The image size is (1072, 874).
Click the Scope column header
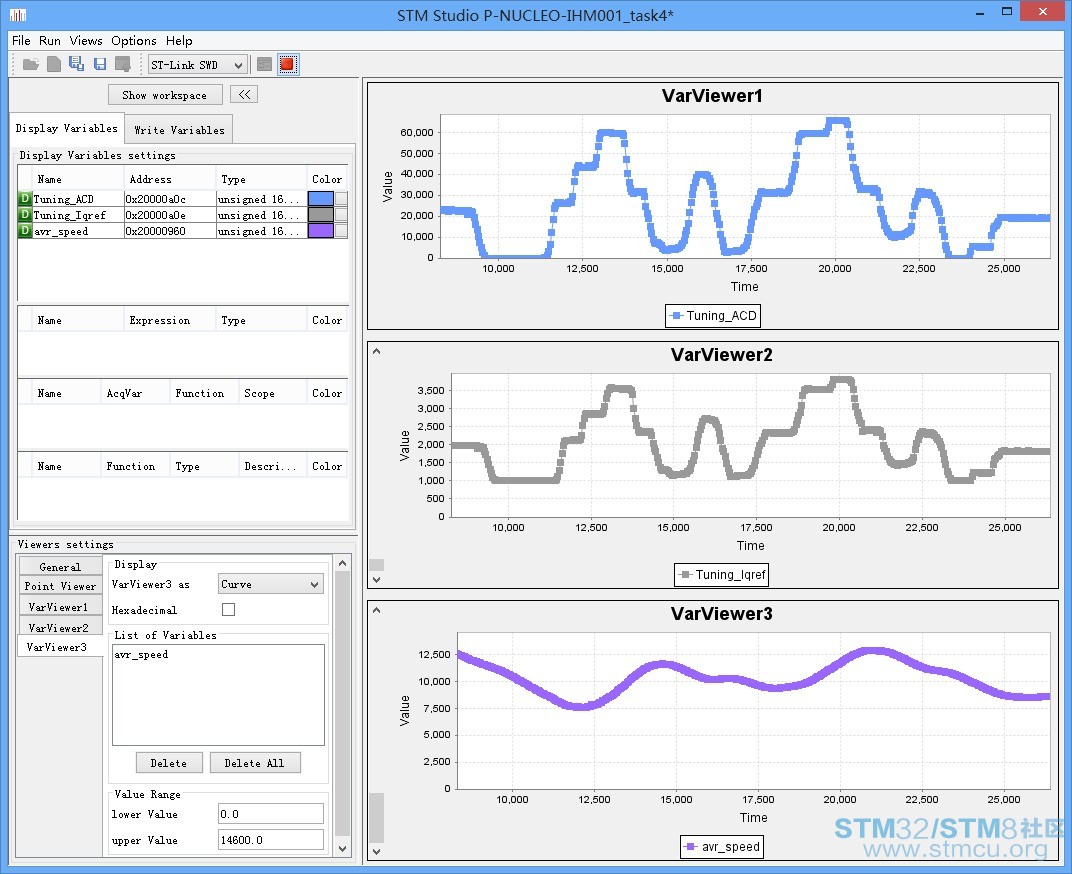pyautogui.click(x=272, y=393)
